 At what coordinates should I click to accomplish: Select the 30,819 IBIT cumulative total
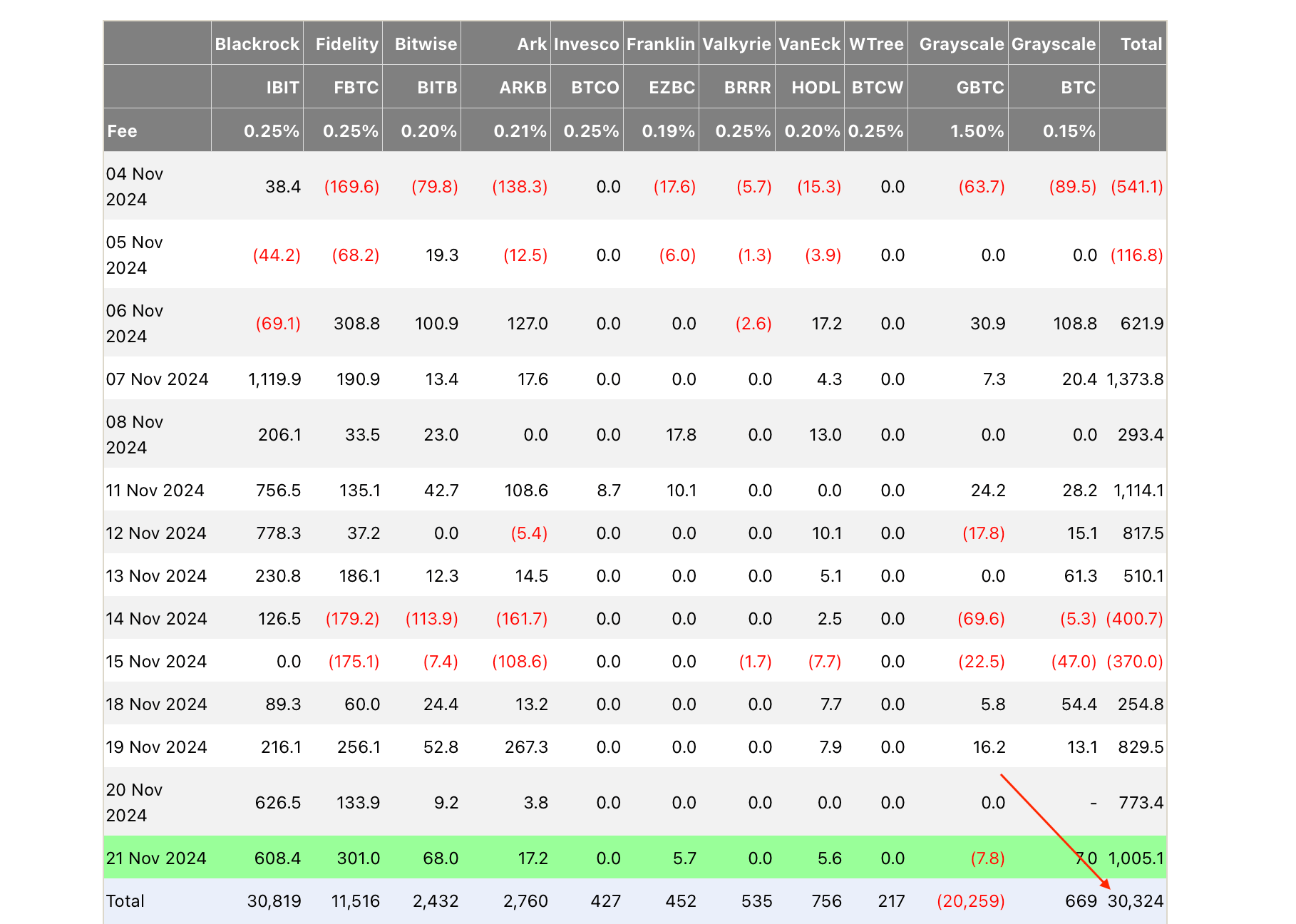(x=274, y=901)
